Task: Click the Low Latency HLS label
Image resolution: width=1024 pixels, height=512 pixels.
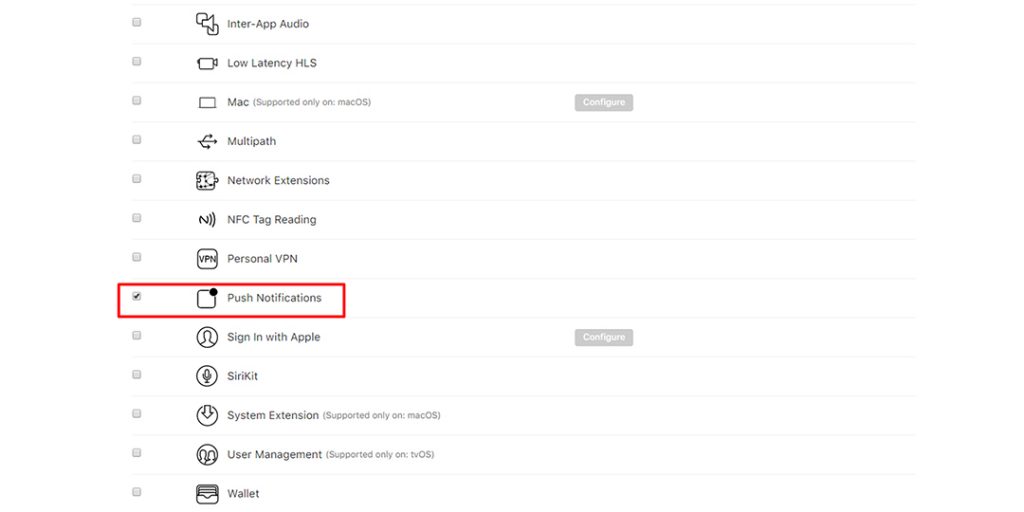Action: pyautogui.click(x=272, y=63)
